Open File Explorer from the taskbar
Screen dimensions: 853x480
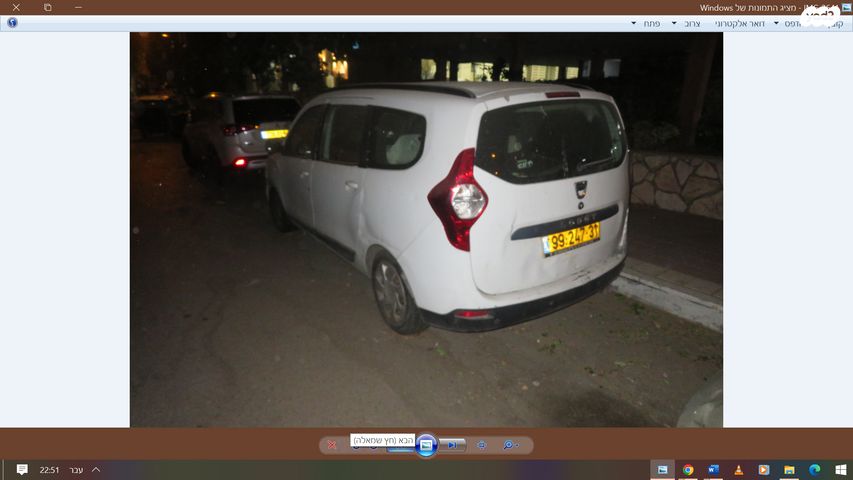pyautogui.click(x=789, y=470)
